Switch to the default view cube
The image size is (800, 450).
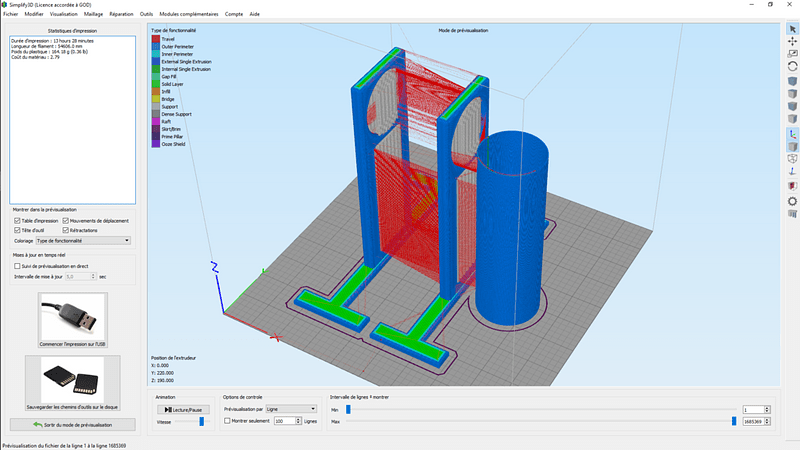792,81
